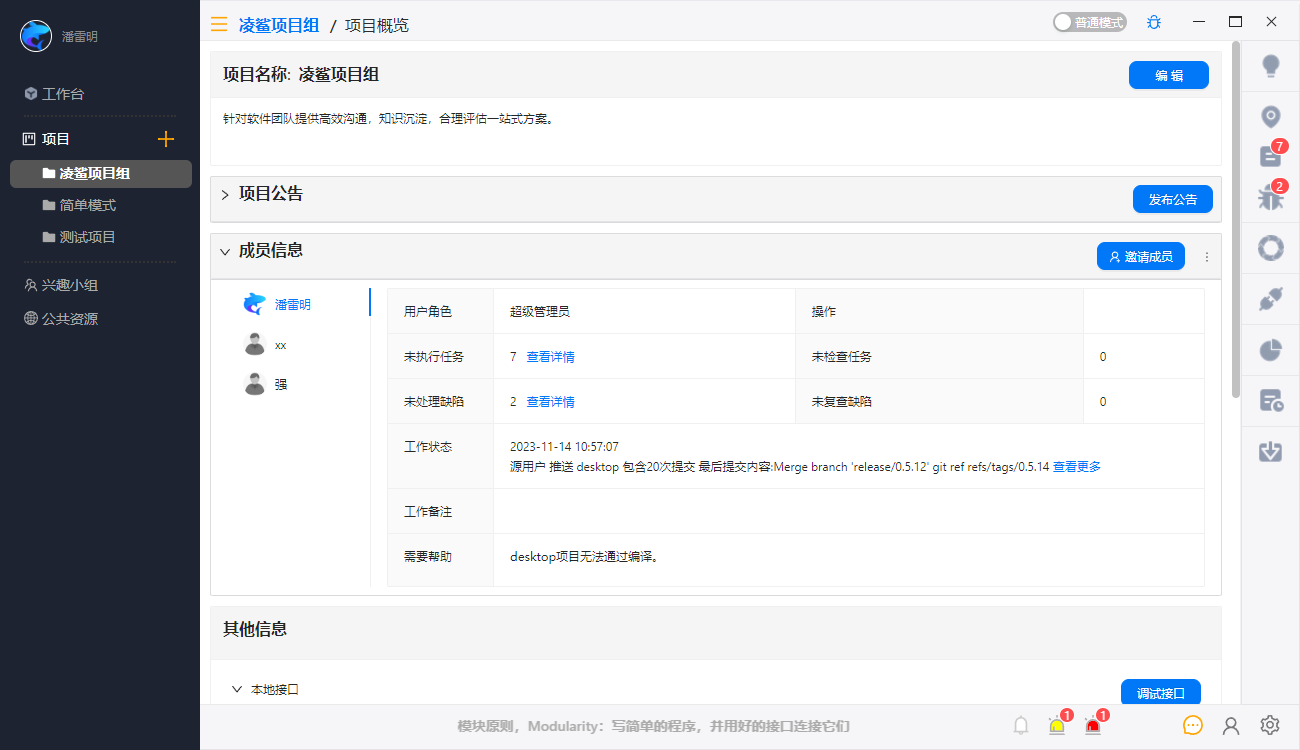Open the debug bug icon in title bar
This screenshot has height=750, width=1300.
1154,22
